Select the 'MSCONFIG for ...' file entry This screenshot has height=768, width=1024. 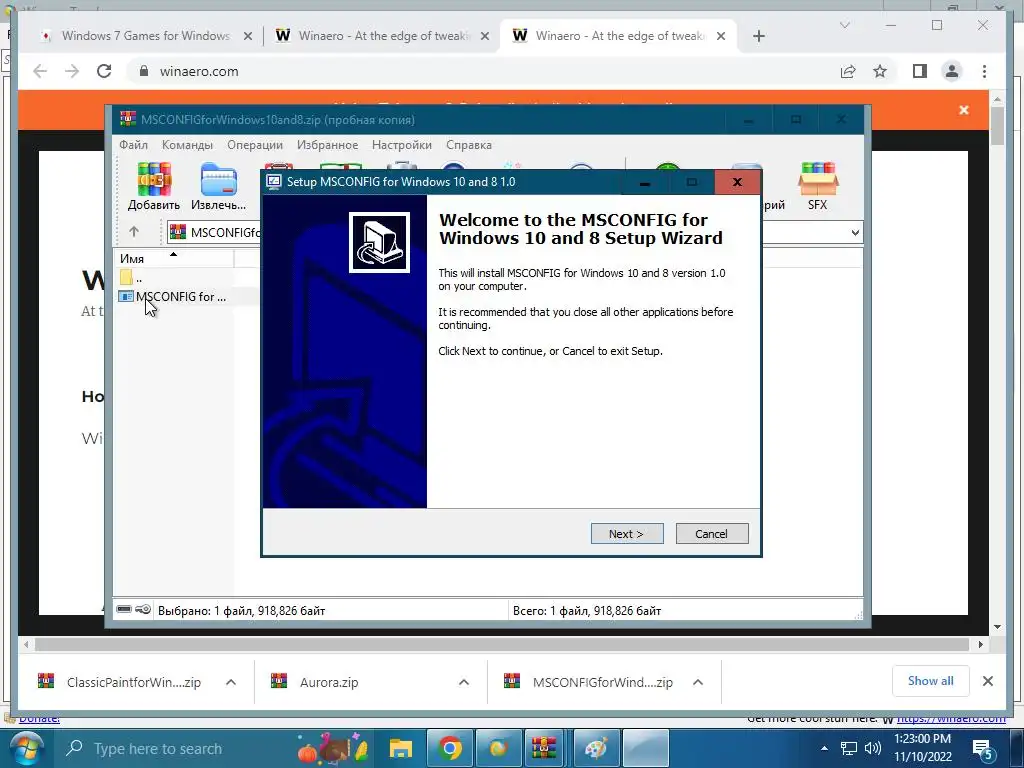[172, 296]
